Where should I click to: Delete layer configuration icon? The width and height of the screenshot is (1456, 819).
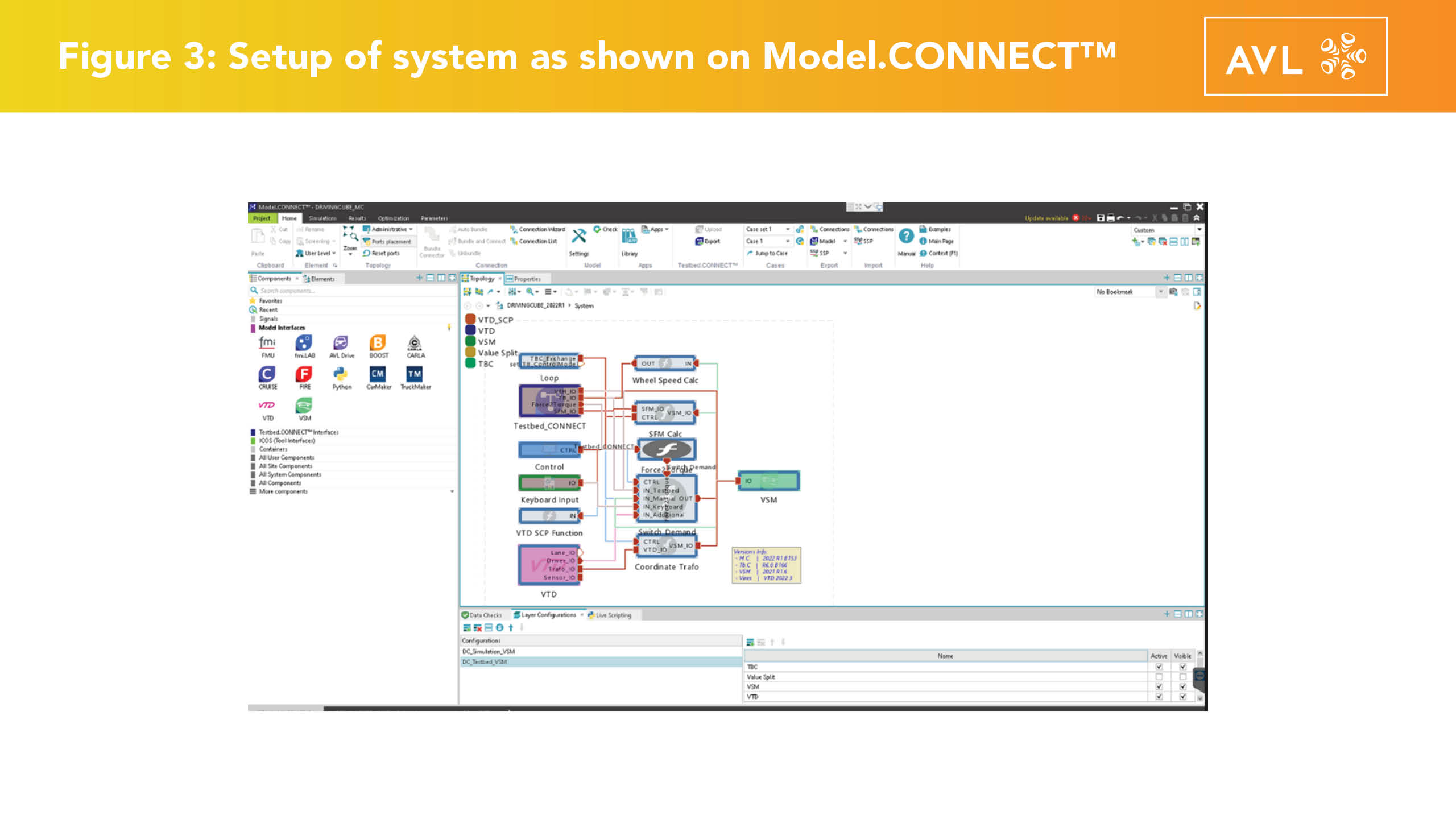pos(477,628)
